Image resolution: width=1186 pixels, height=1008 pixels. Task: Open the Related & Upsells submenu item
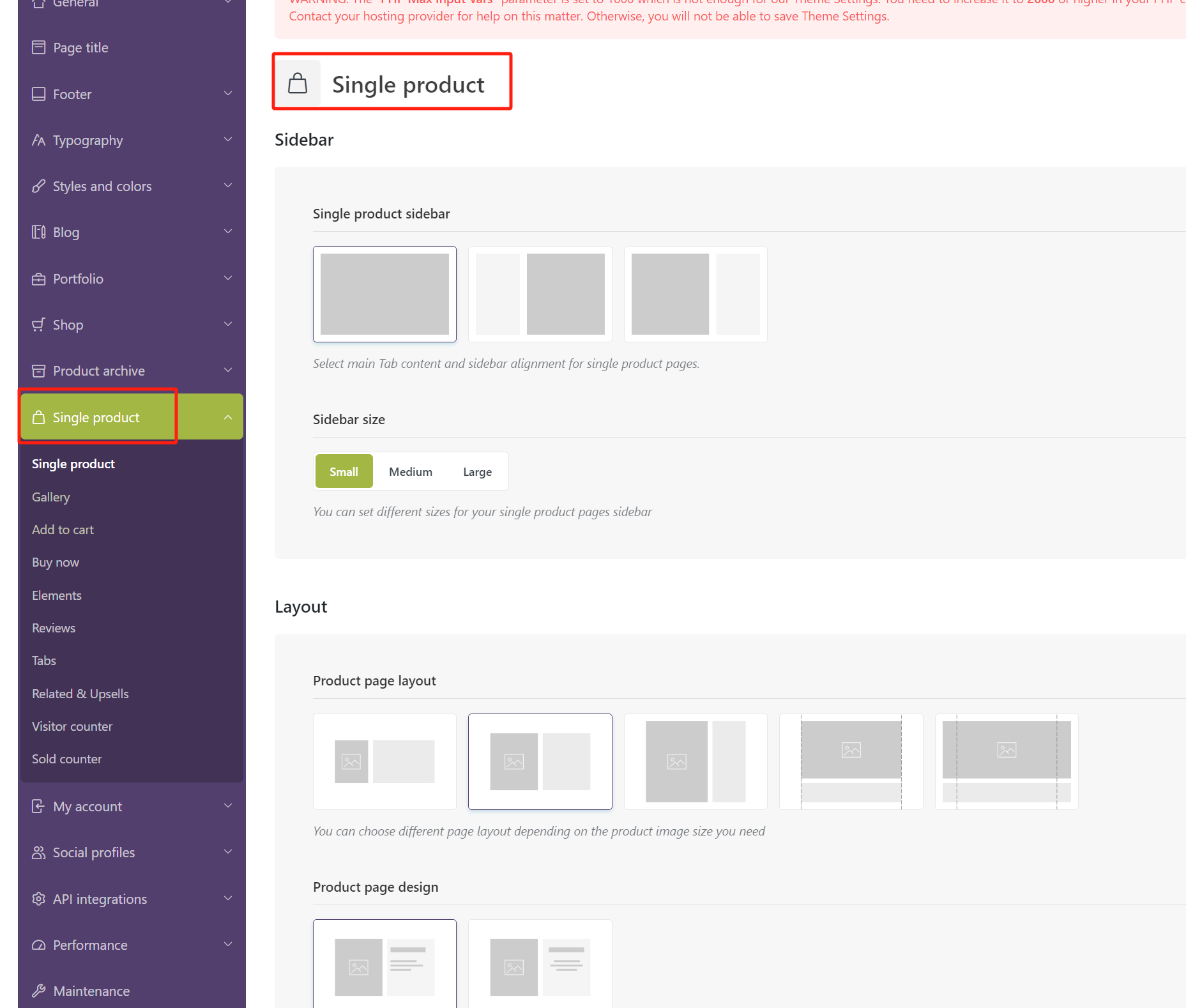tap(80, 694)
